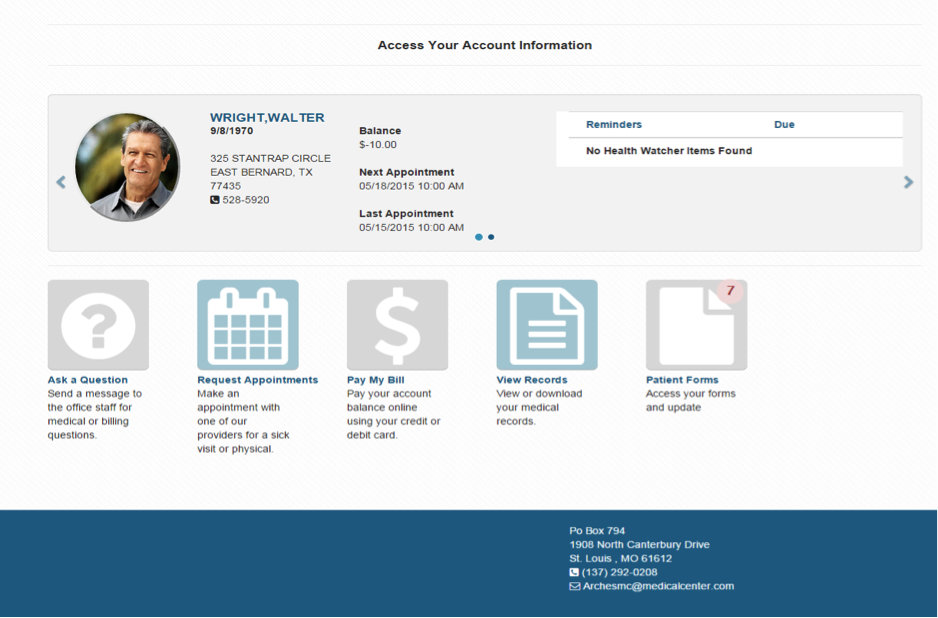This screenshot has width=938, height=618.
Task: Click the red 7 notification badge
Action: (x=730, y=291)
